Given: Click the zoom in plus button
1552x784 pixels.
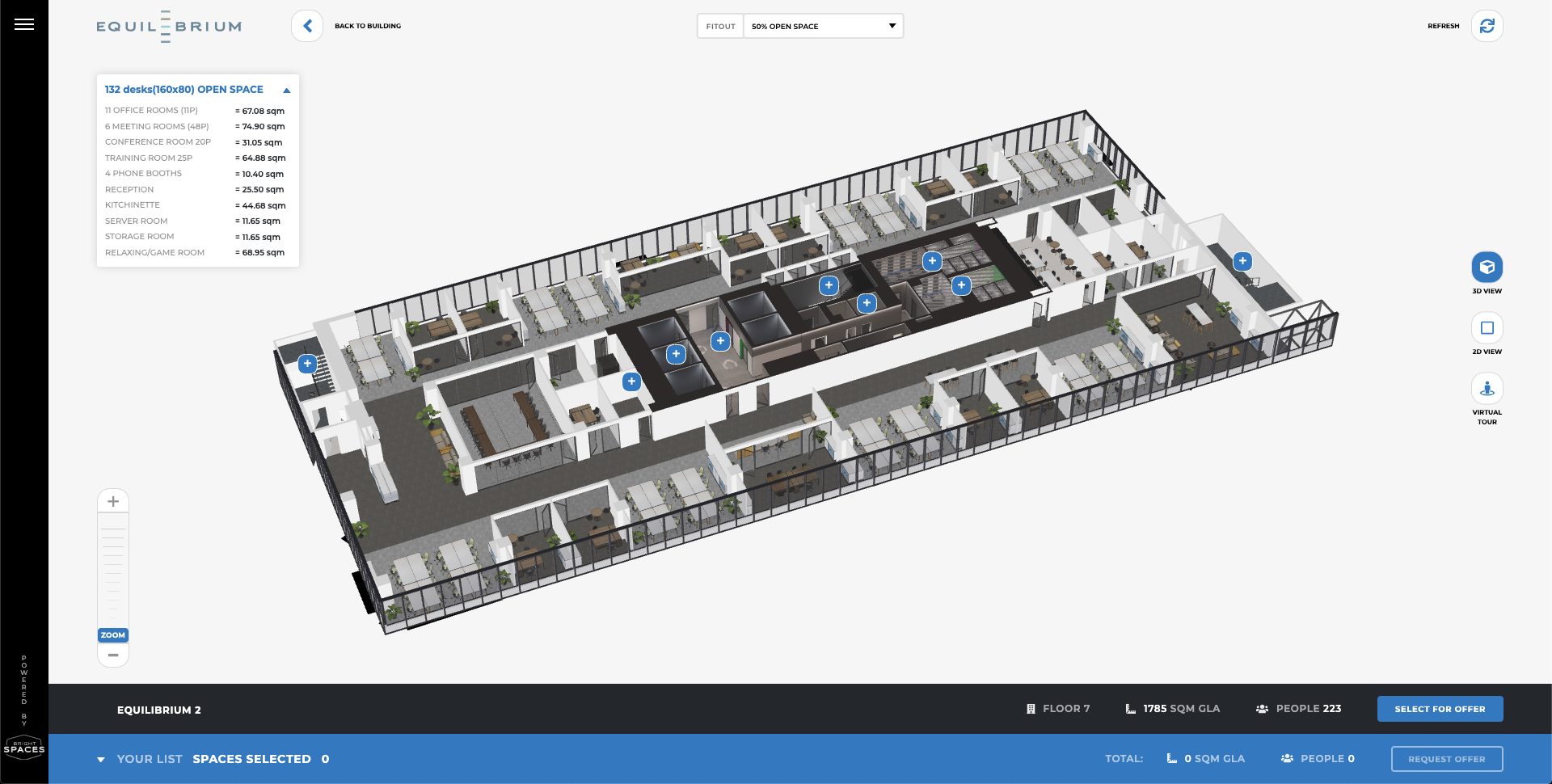Looking at the screenshot, I should [x=113, y=501].
